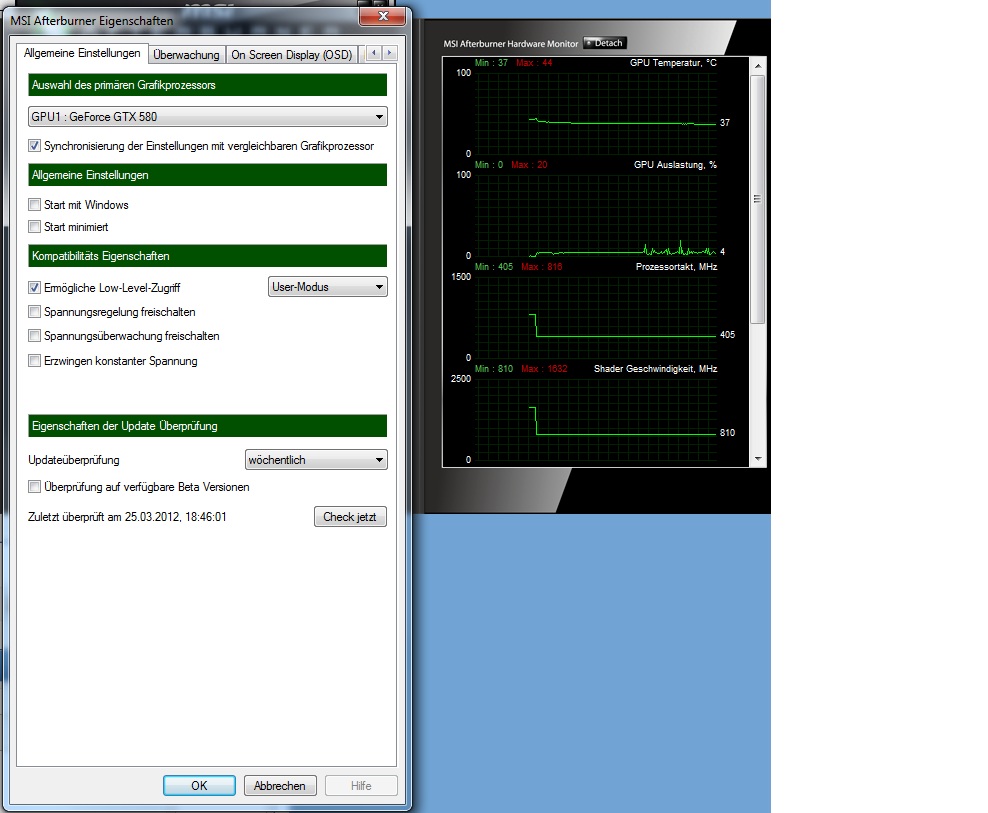Enable Start mit Windows
Screen dimensions: 988x813
coord(35,205)
